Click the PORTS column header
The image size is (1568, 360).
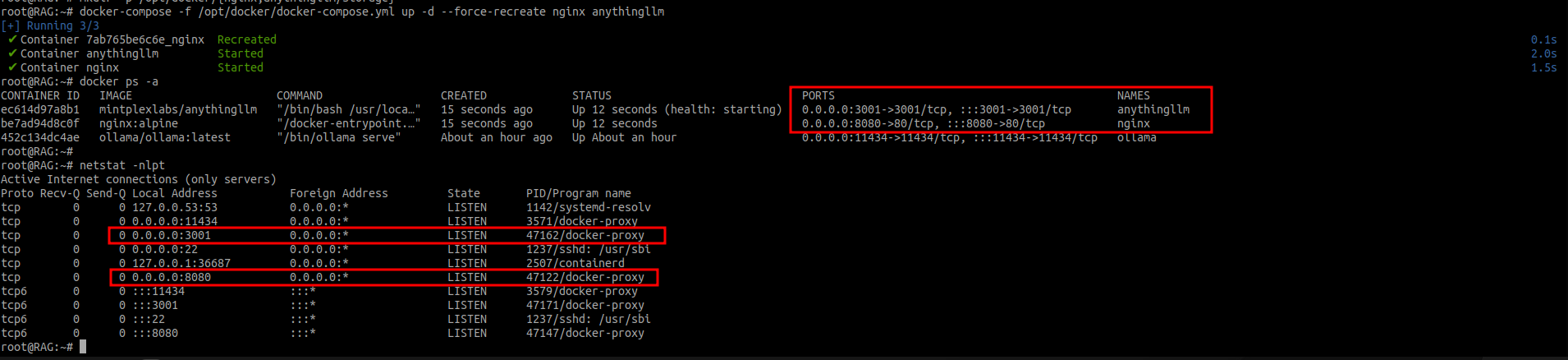818,95
